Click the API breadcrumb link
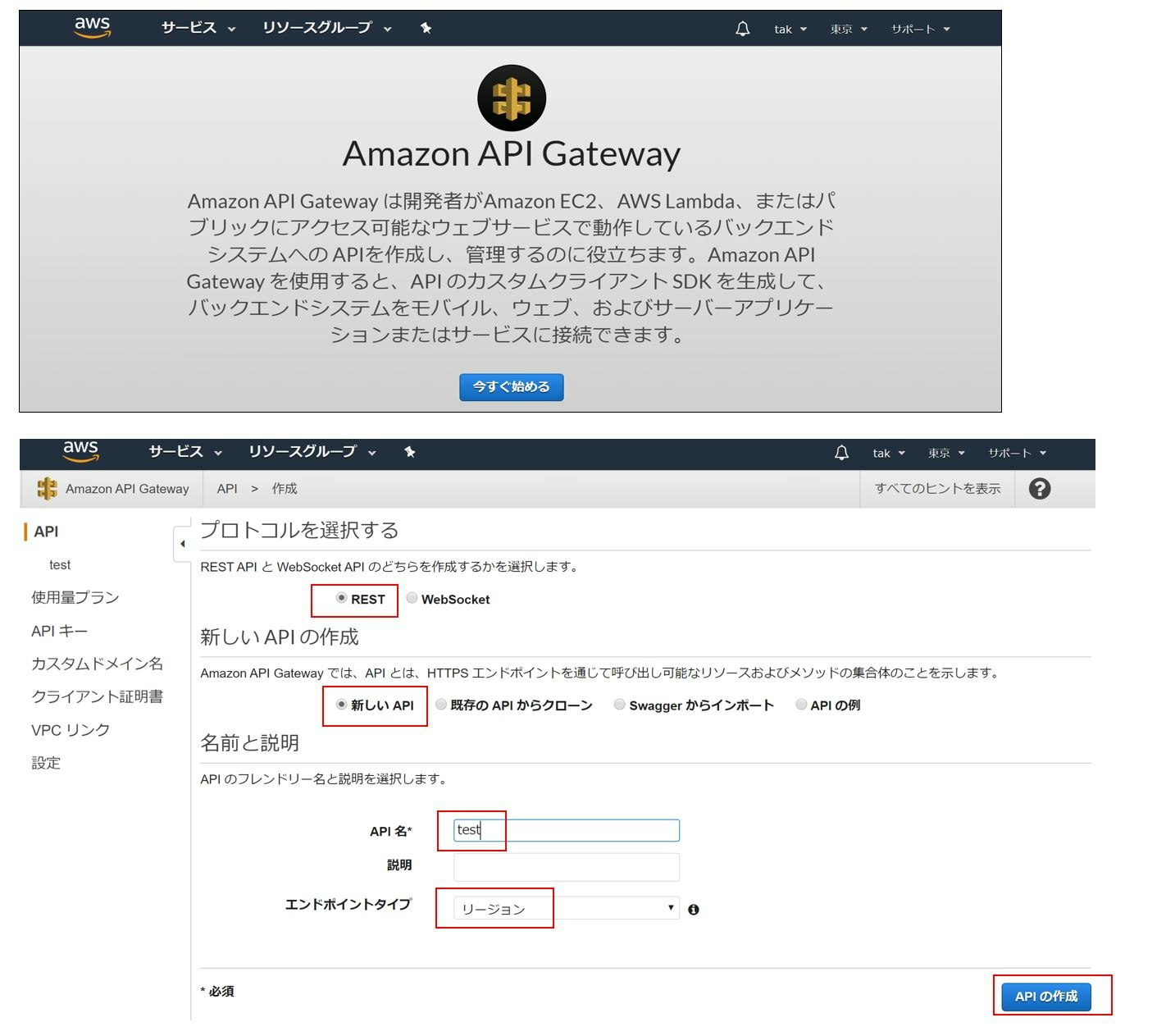The width and height of the screenshot is (1166, 1036). tap(227, 489)
